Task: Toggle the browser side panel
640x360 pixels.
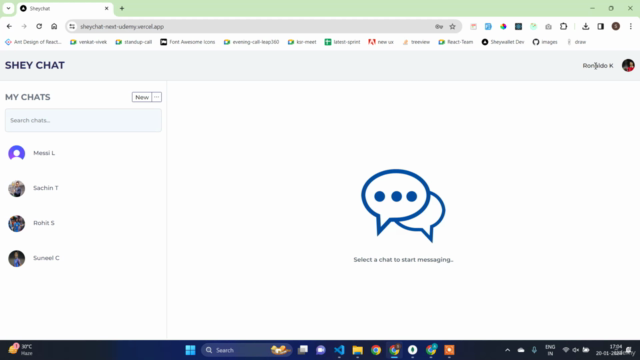Action: [x=600, y=27]
